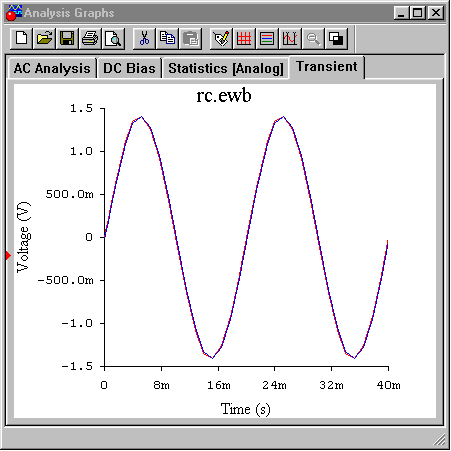Select the Transient tab

click(x=327, y=67)
